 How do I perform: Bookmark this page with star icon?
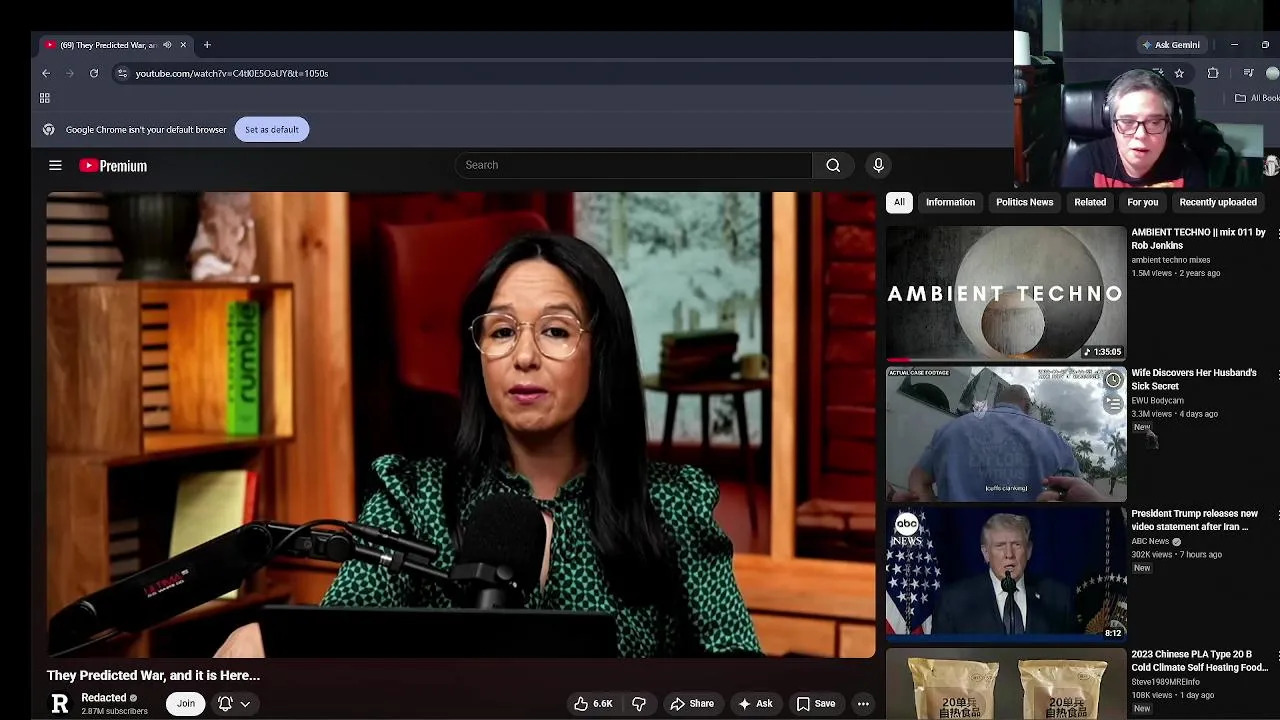[x=1179, y=73]
